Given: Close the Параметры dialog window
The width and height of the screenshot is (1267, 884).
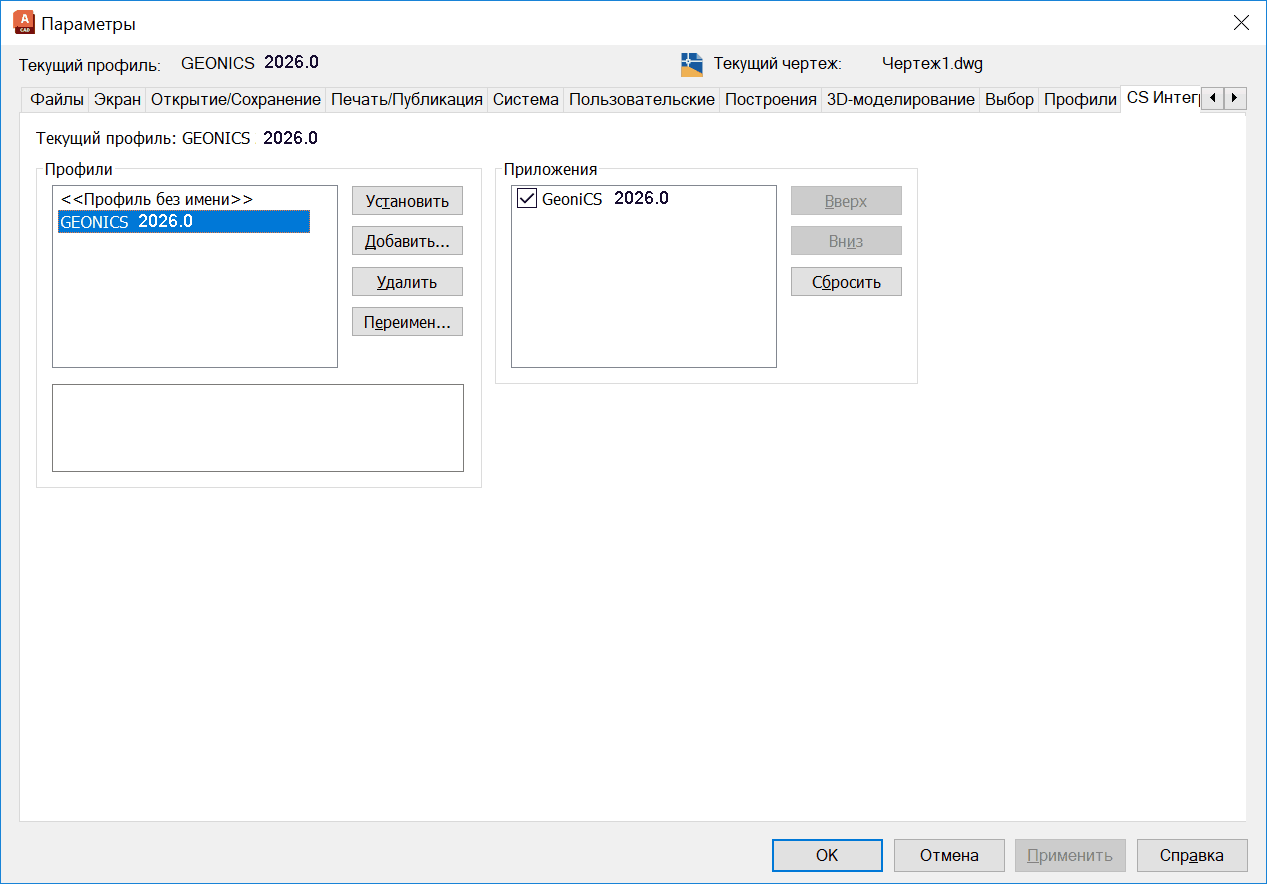Looking at the screenshot, I should [x=1240, y=23].
